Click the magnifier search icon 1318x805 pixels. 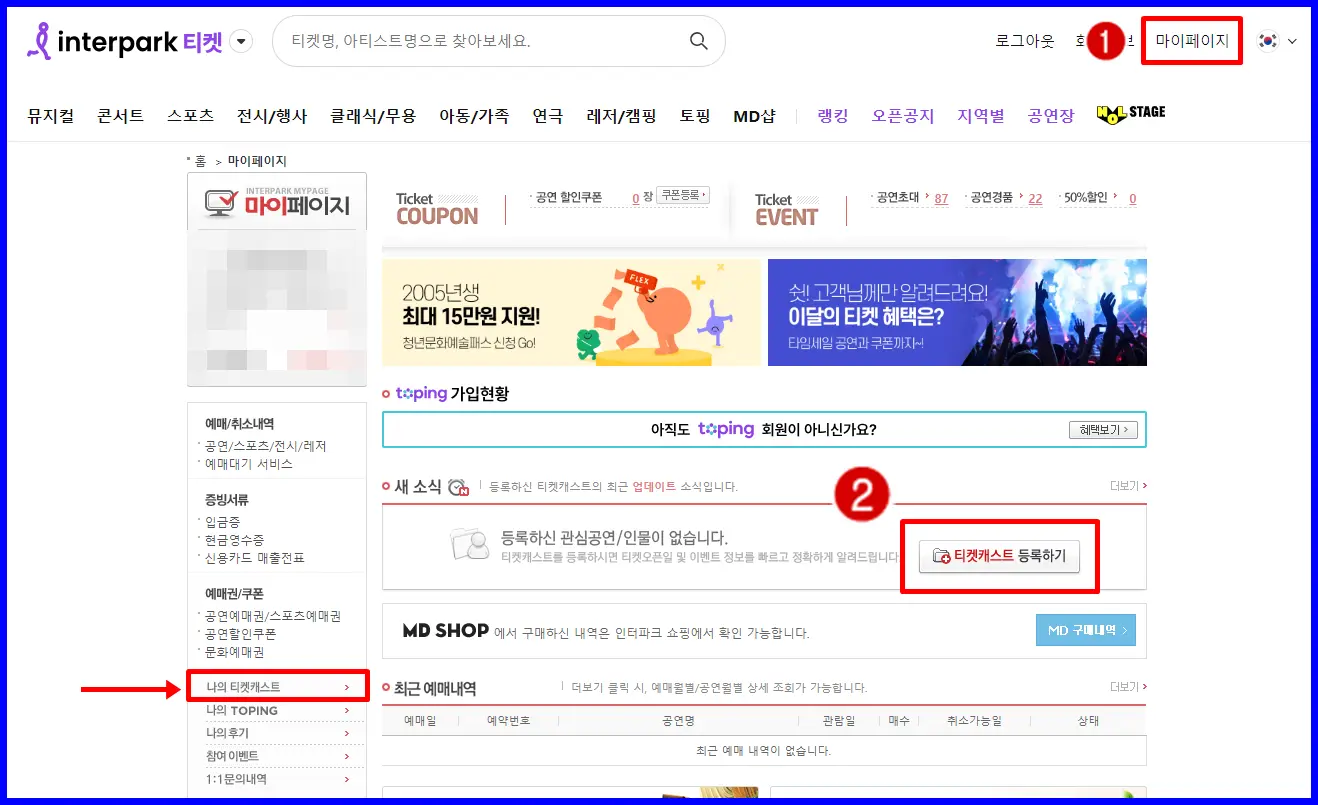point(698,41)
